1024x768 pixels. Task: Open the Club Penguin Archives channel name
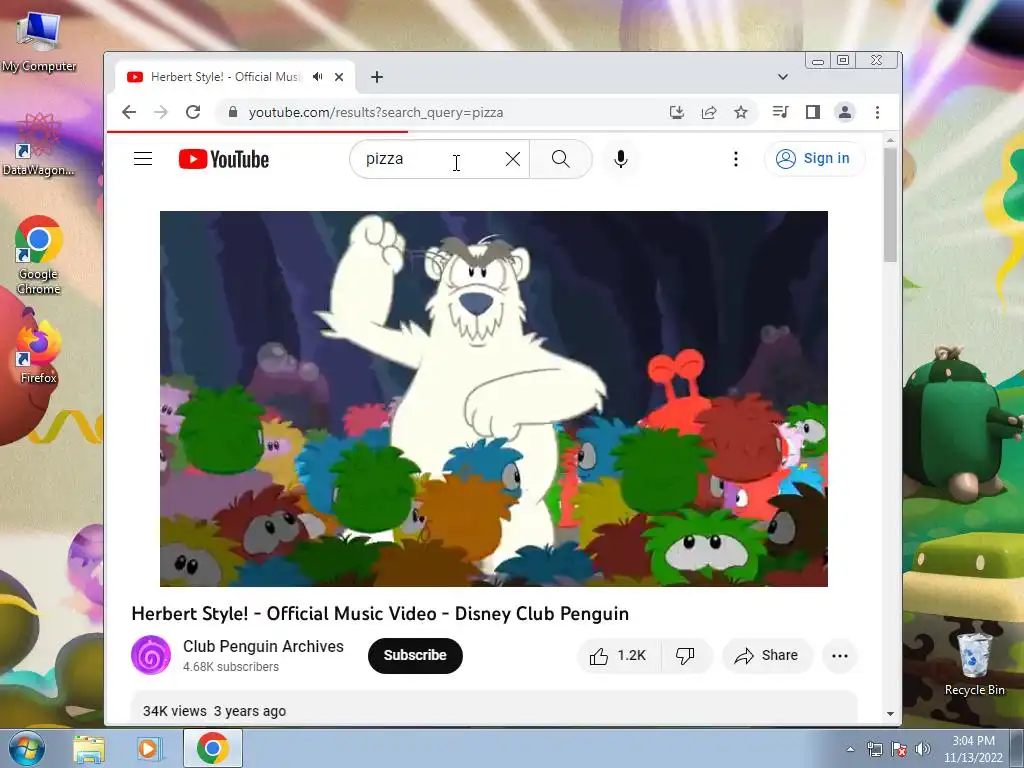tap(263, 646)
